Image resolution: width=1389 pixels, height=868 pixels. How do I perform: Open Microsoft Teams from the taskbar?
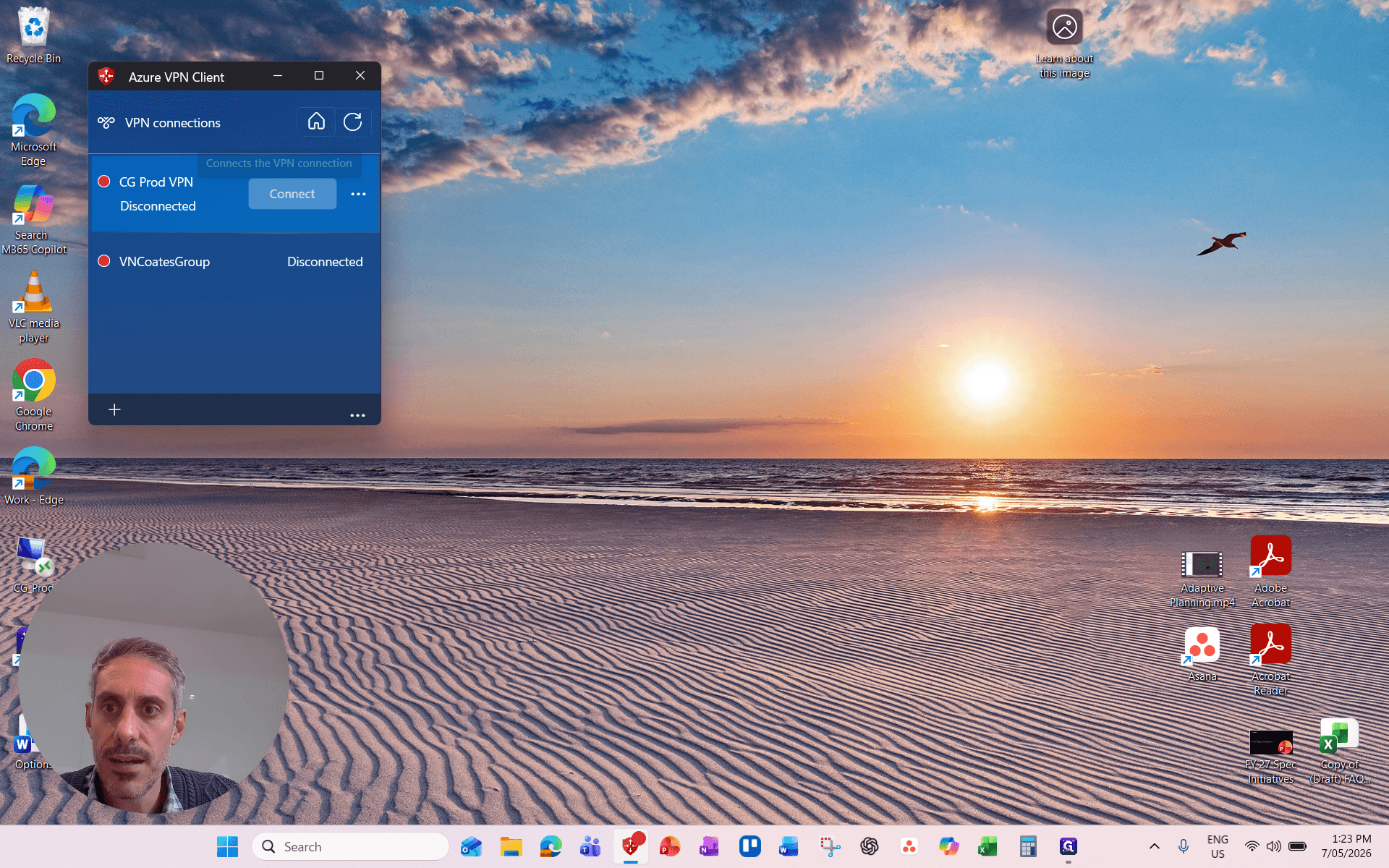(x=590, y=846)
